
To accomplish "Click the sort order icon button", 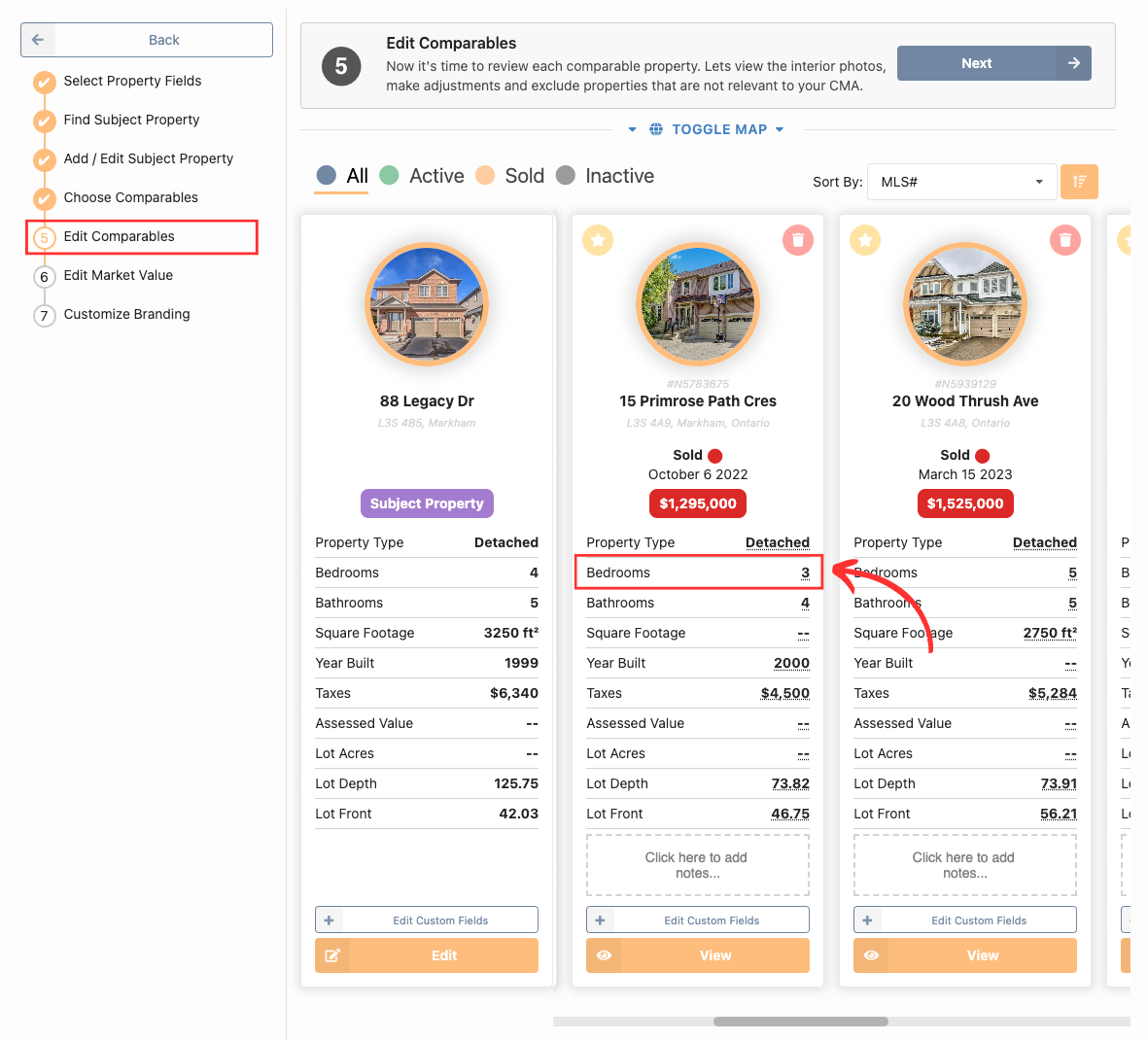I will (1078, 182).
